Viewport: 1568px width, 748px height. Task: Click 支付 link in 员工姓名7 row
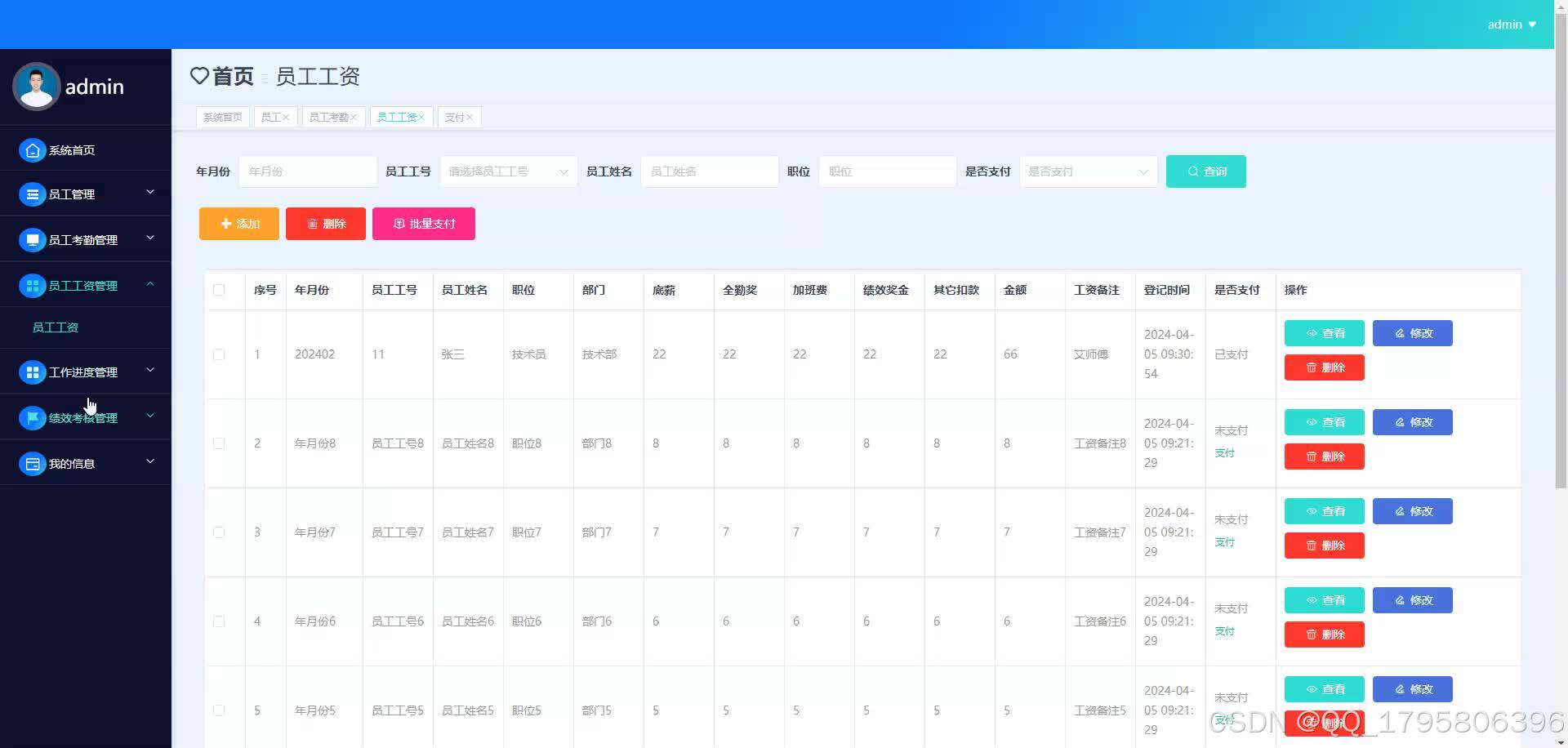click(x=1224, y=542)
